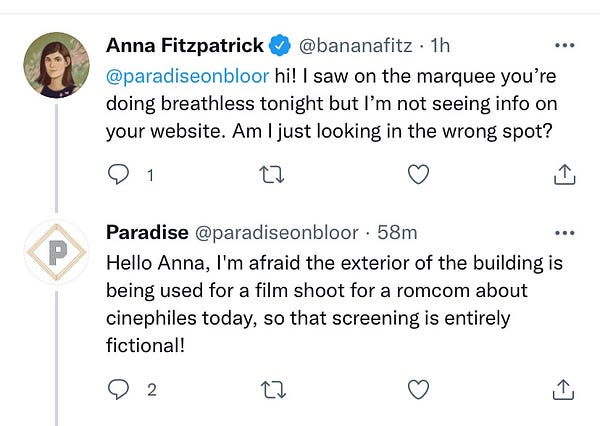Reply to Anna Fitzpatrick's tweet
Viewport: 600px width, 426px height.
pos(118,175)
